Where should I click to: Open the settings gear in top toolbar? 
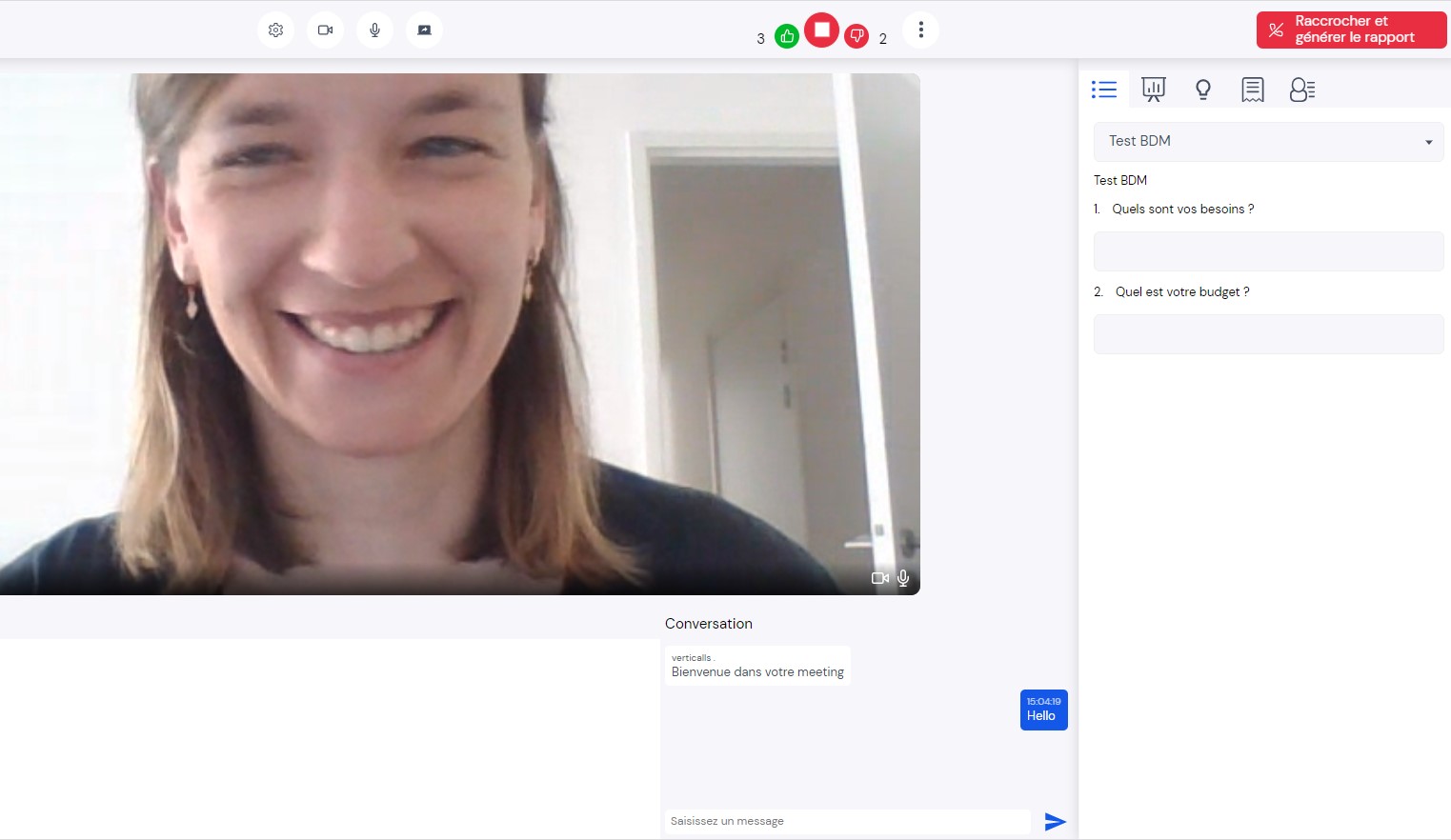pos(275,30)
